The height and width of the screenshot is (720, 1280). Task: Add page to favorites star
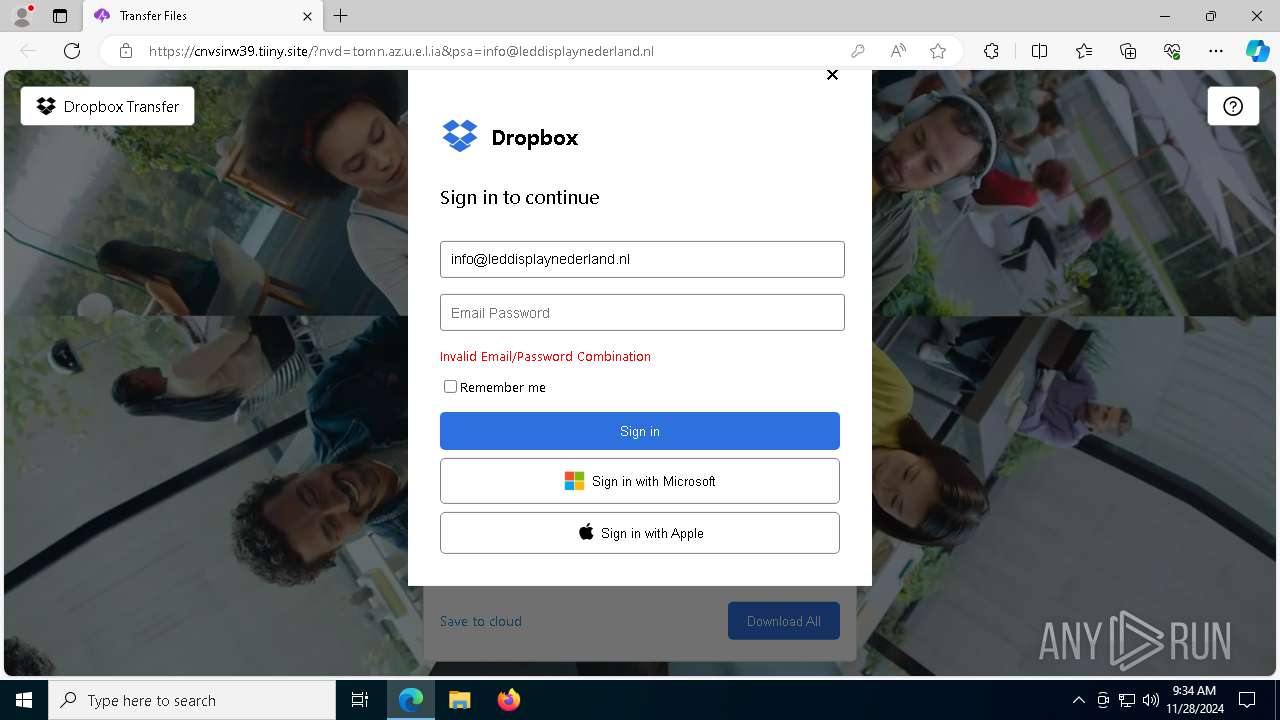point(938,51)
